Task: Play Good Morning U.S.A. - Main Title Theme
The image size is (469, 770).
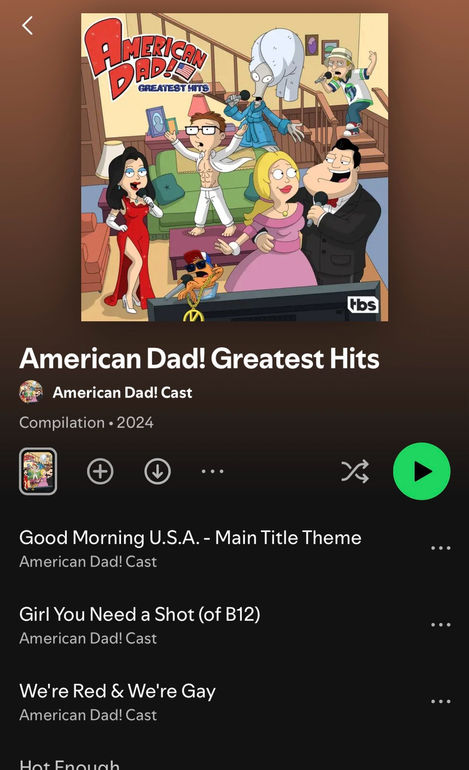Action: (x=190, y=538)
